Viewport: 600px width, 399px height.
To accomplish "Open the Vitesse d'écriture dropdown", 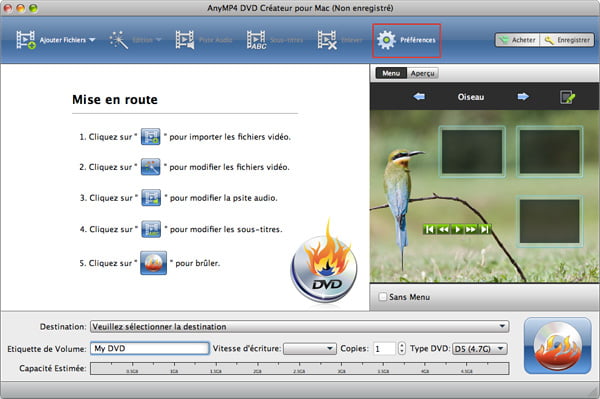I will [x=310, y=349].
